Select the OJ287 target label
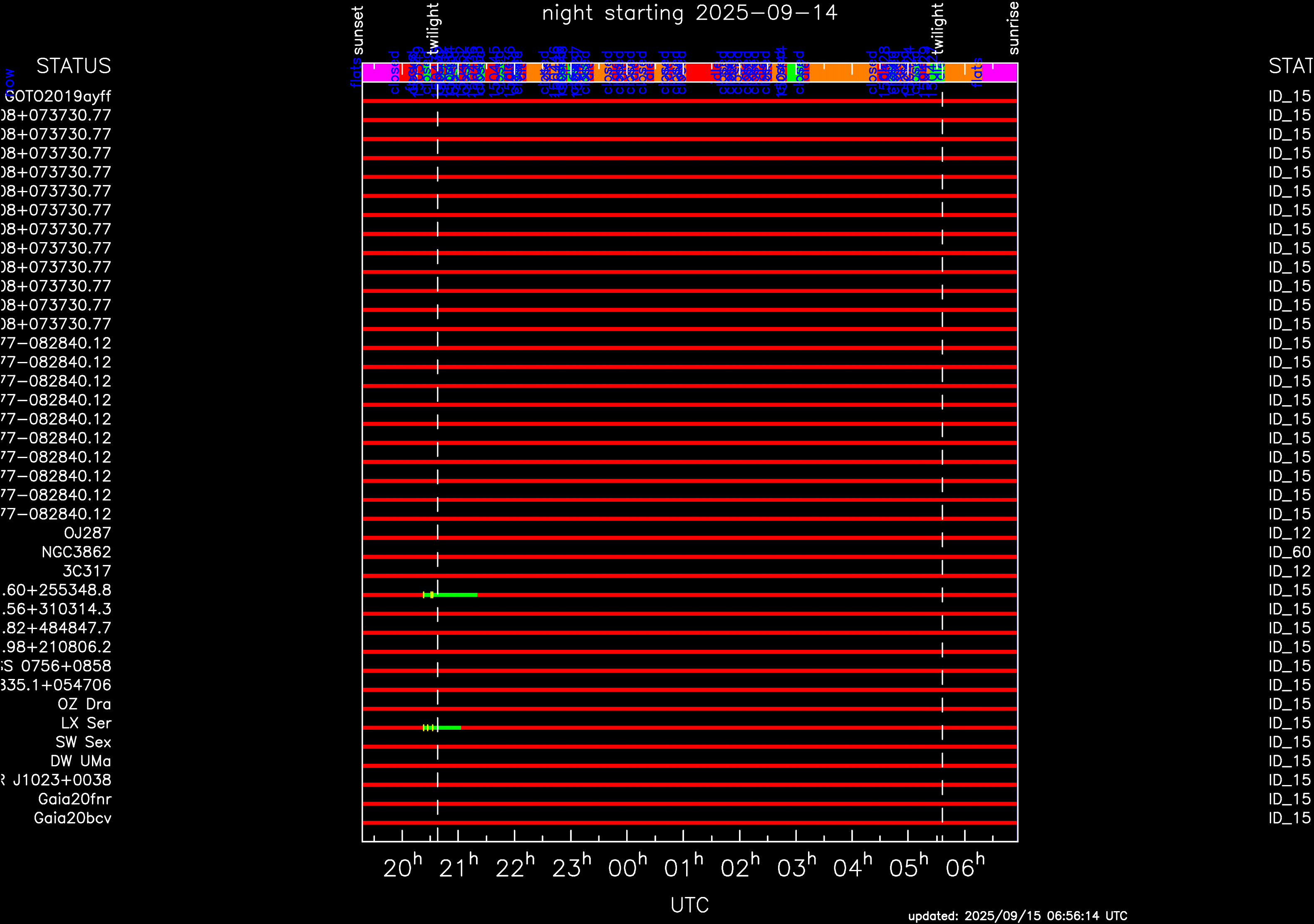This screenshot has width=1314, height=924. [x=87, y=533]
